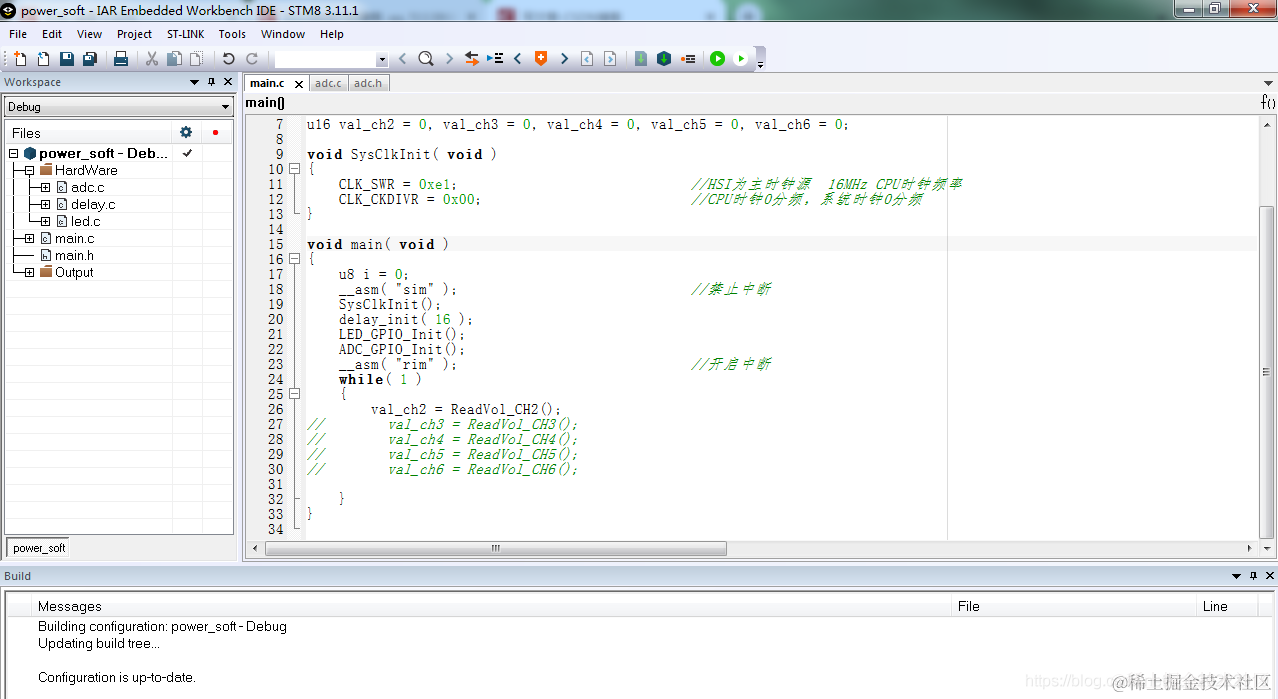Toggle breakpoint with the red-dot icon
1278x699 pixels.
[x=688, y=59]
